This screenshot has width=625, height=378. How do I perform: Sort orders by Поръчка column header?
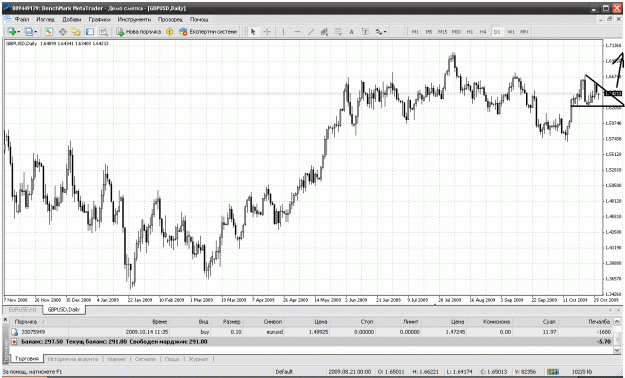tap(26, 321)
